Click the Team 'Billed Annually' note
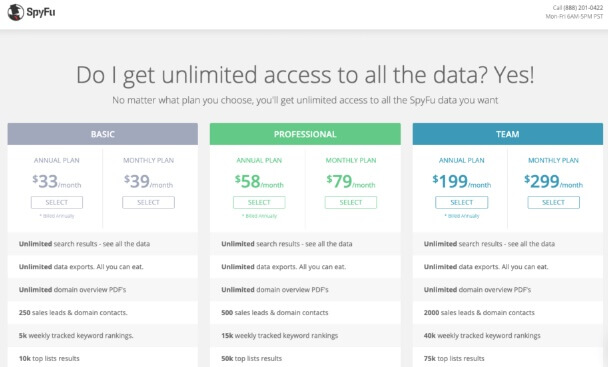Viewport: 608px width, 367px height. (x=462, y=216)
